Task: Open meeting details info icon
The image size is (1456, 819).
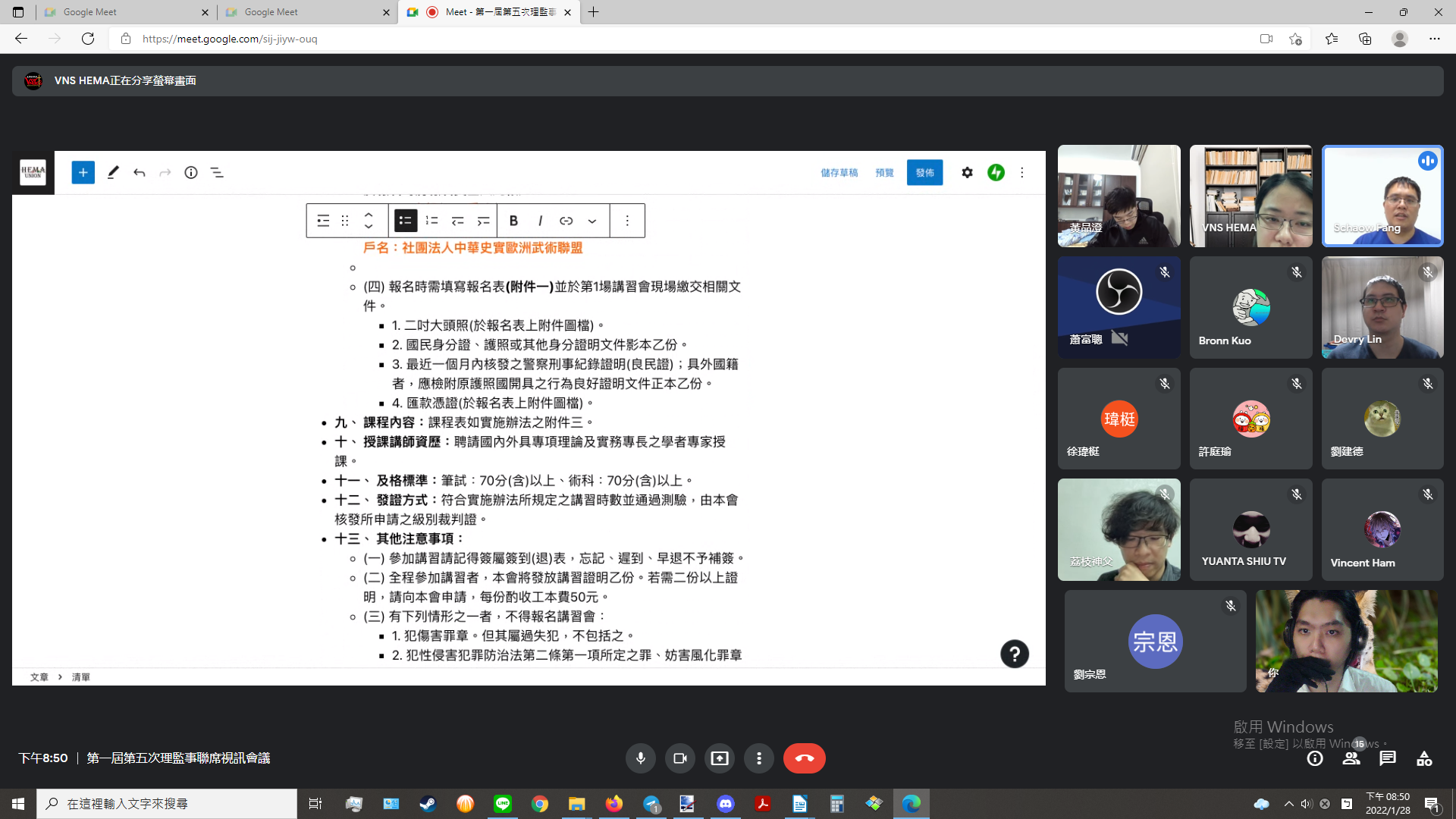Action: (x=1315, y=758)
